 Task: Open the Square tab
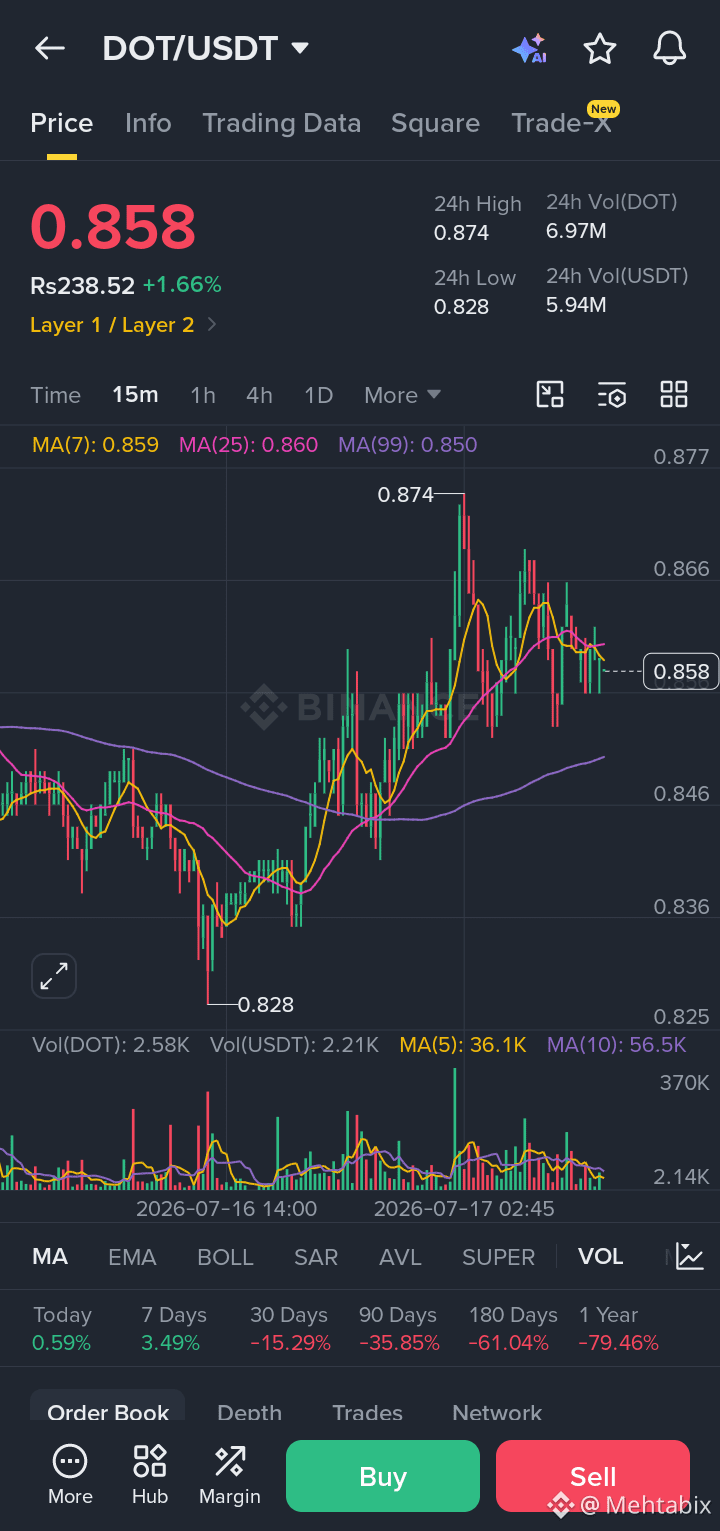click(x=435, y=123)
